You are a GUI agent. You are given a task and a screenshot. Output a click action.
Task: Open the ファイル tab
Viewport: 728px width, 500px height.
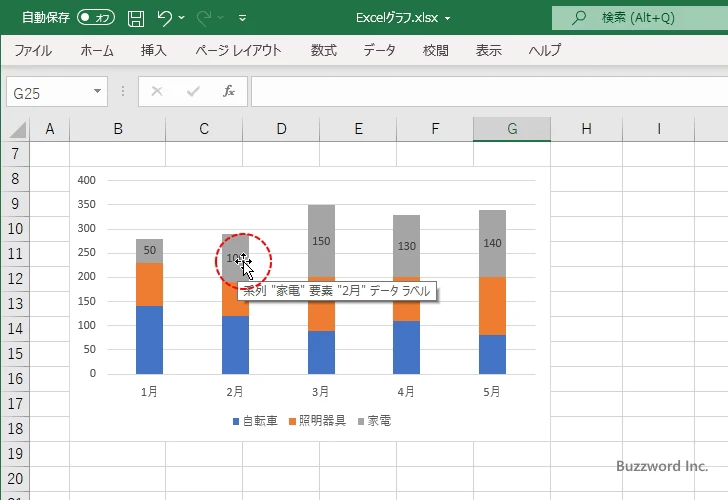pos(33,50)
